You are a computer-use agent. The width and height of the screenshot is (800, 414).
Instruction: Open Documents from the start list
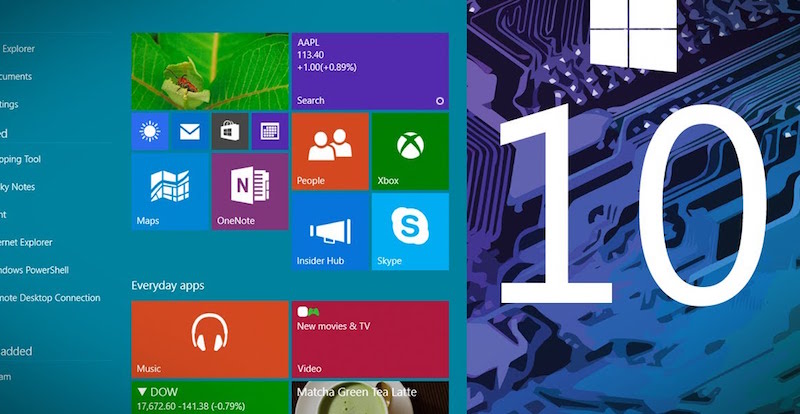click(x=16, y=77)
